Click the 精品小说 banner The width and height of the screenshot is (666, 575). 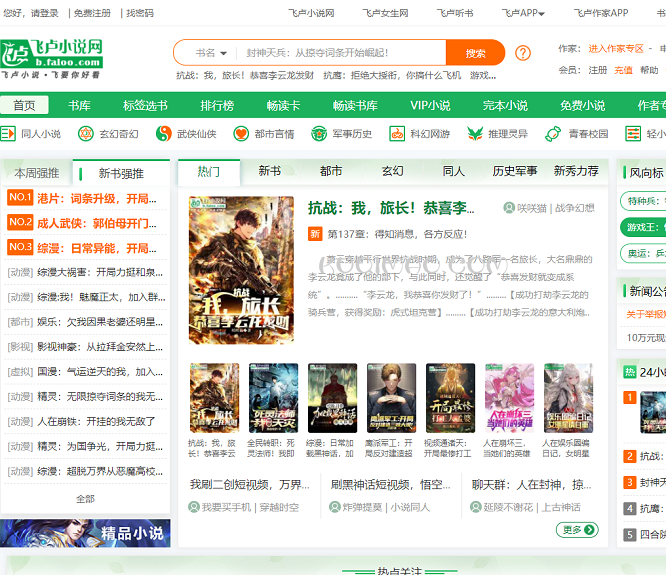pyautogui.click(x=85, y=533)
